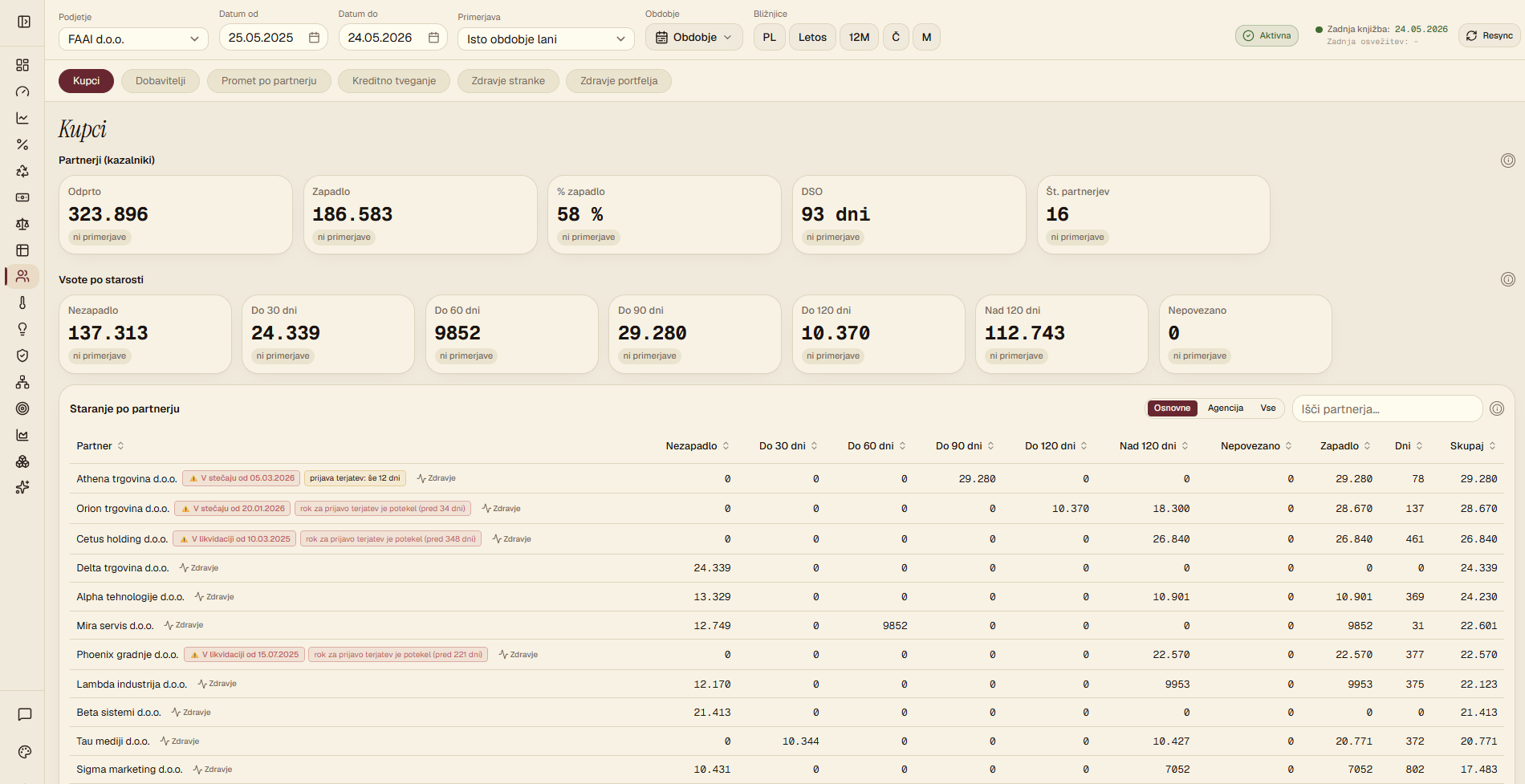Switch to the Promet po partnerju tab
This screenshot has width=1525, height=784.
269,81
